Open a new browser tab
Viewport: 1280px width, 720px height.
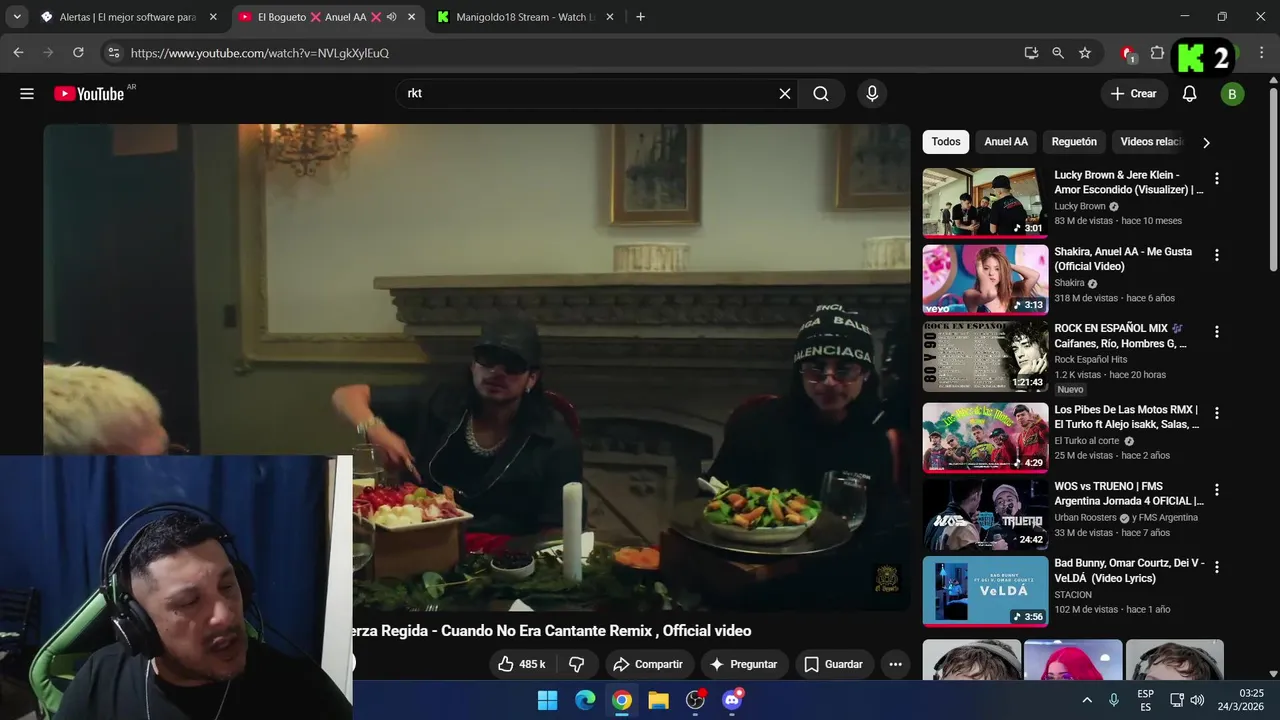coord(640,17)
